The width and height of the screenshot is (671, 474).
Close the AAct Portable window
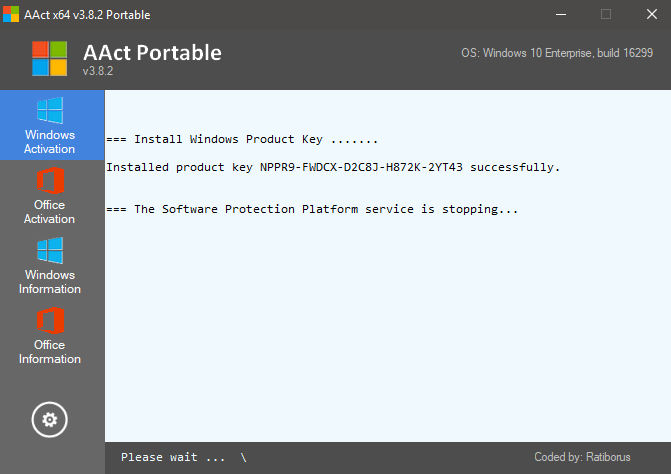[x=651, y=14]
